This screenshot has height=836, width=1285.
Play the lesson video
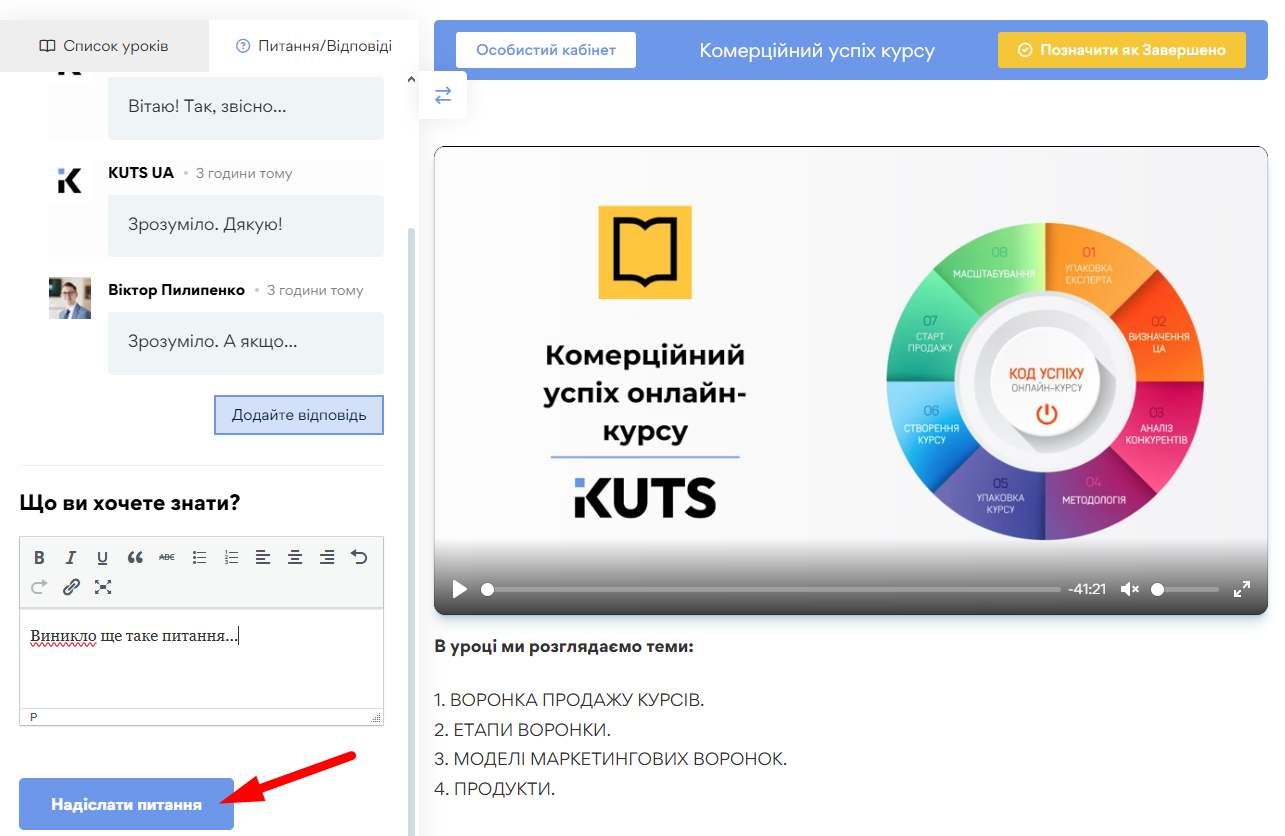click(x=459, y=589)
